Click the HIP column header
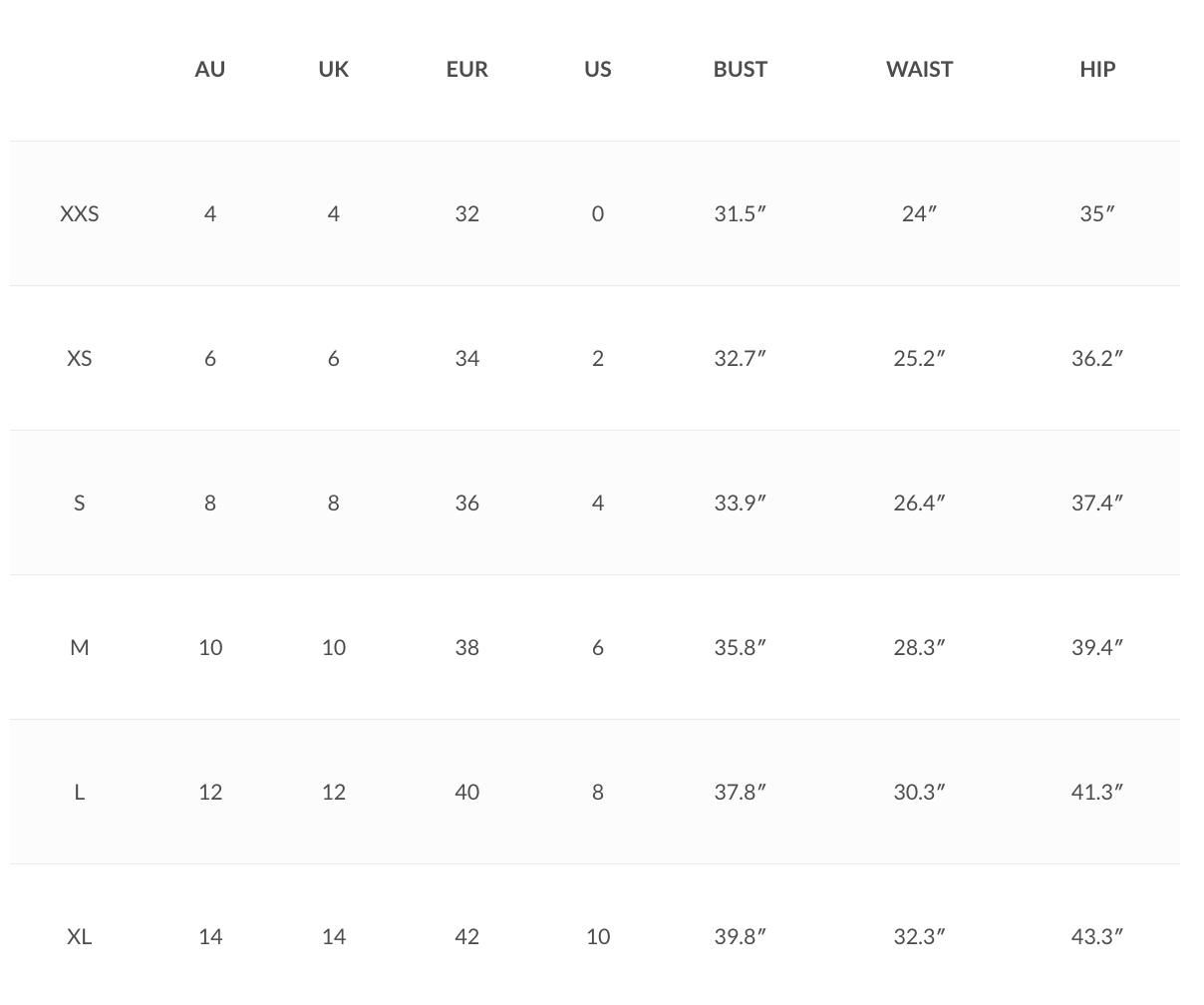 point(1096,69)
